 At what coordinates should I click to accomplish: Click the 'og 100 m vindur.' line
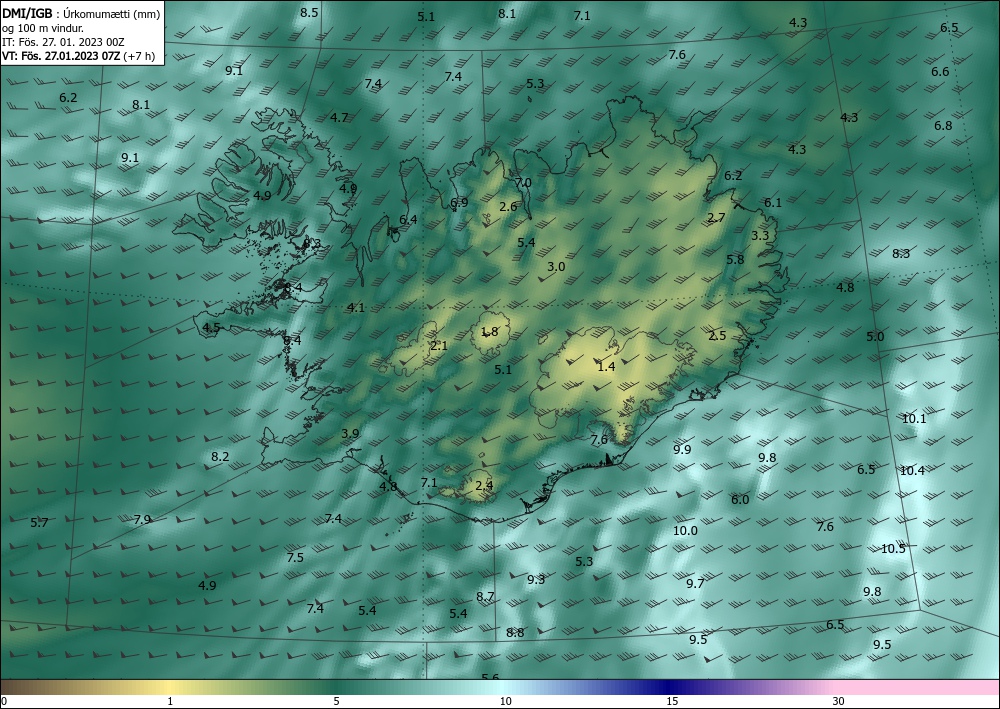tap(43, 27)
